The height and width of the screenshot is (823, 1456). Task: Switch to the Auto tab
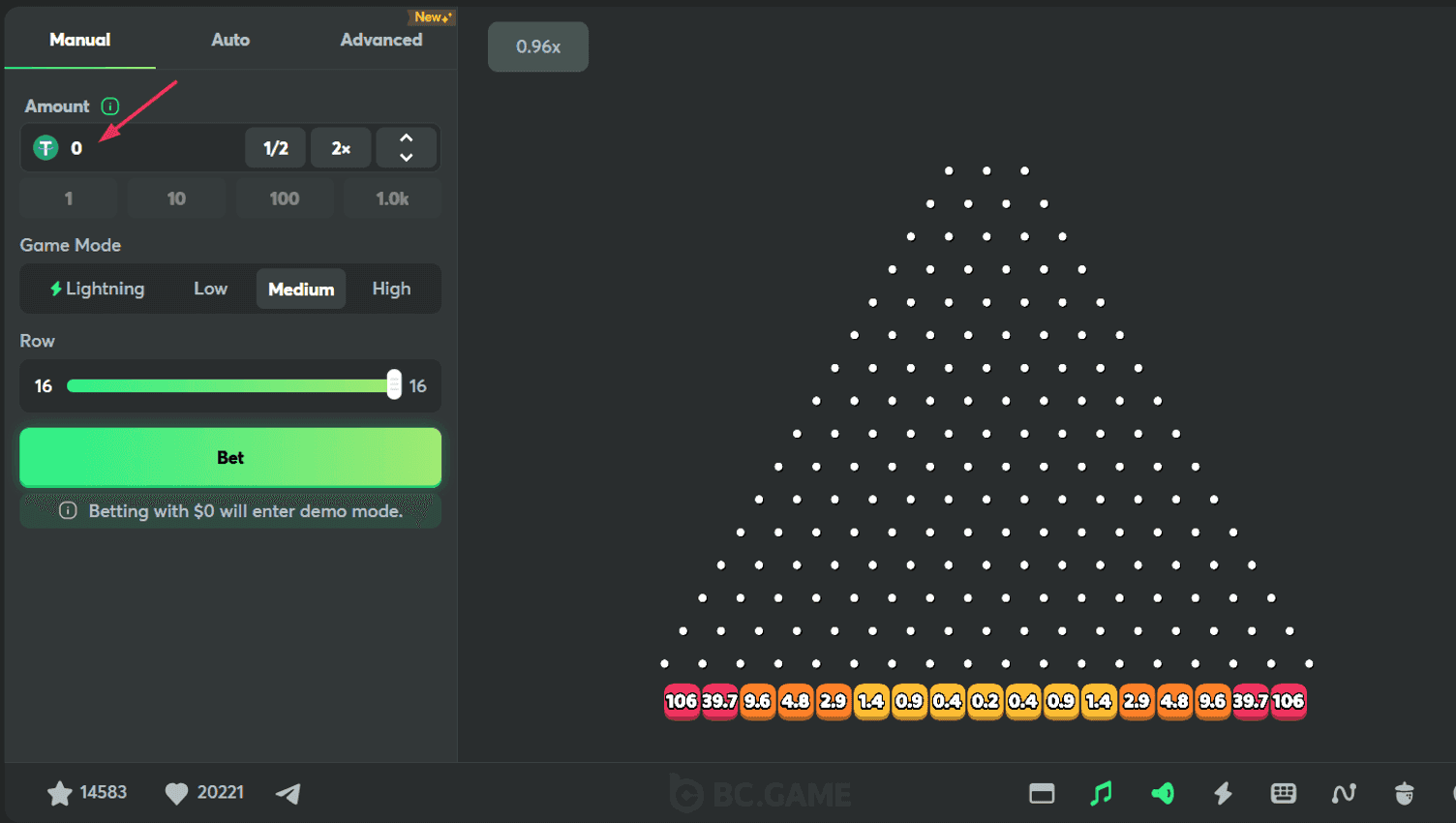[230, 40]
